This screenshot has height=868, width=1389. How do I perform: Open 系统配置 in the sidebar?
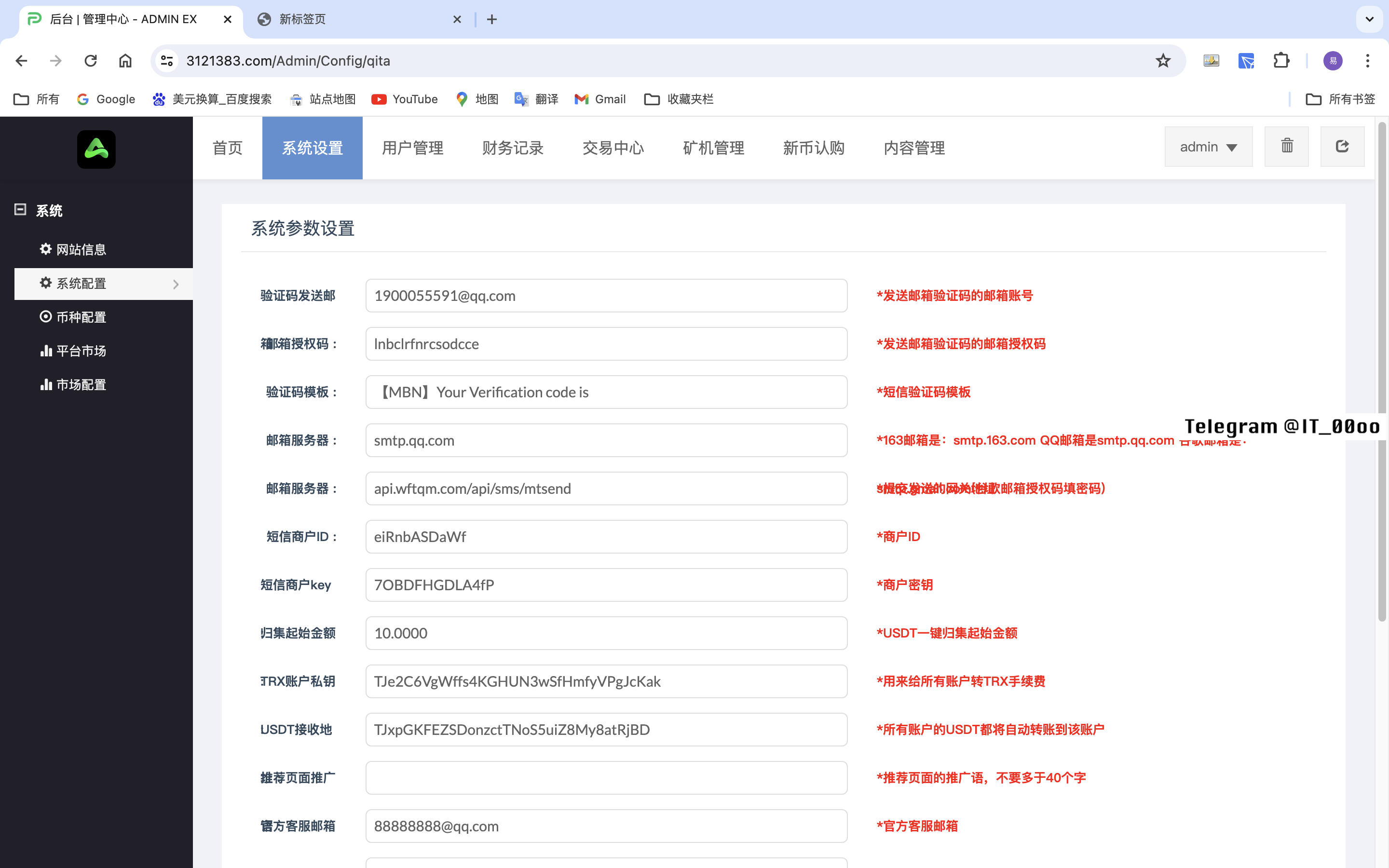pyautogui.click(x=103, y=284)
